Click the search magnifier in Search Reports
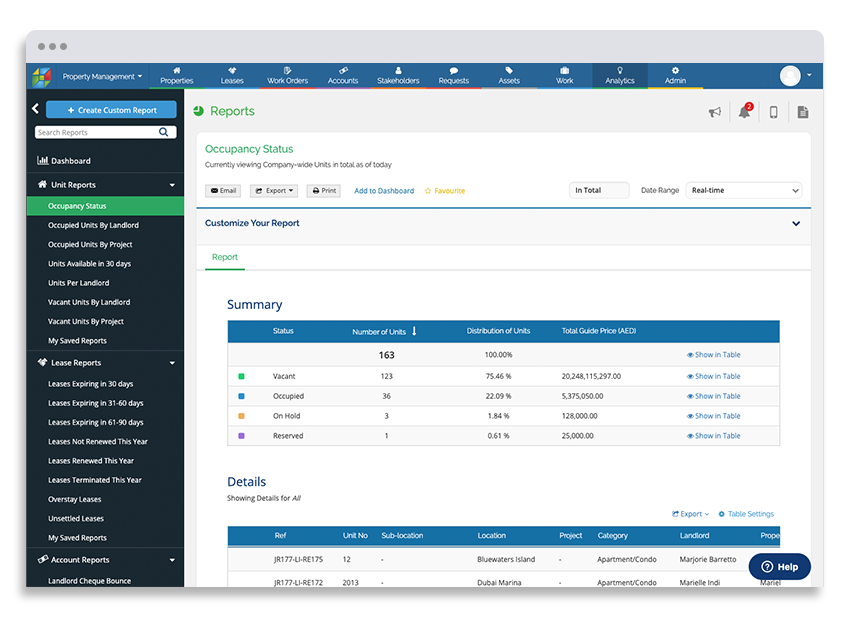Image resolution: width=850 pixels, height=622 pixels. [x=164, y=132]
